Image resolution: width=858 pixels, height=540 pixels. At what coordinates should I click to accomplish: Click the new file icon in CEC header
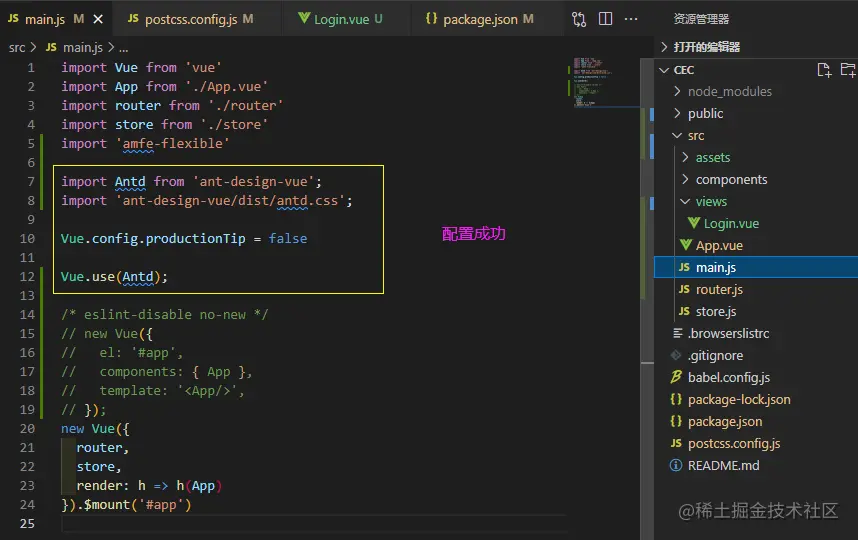pyautogui.click(x=824, y=70)
